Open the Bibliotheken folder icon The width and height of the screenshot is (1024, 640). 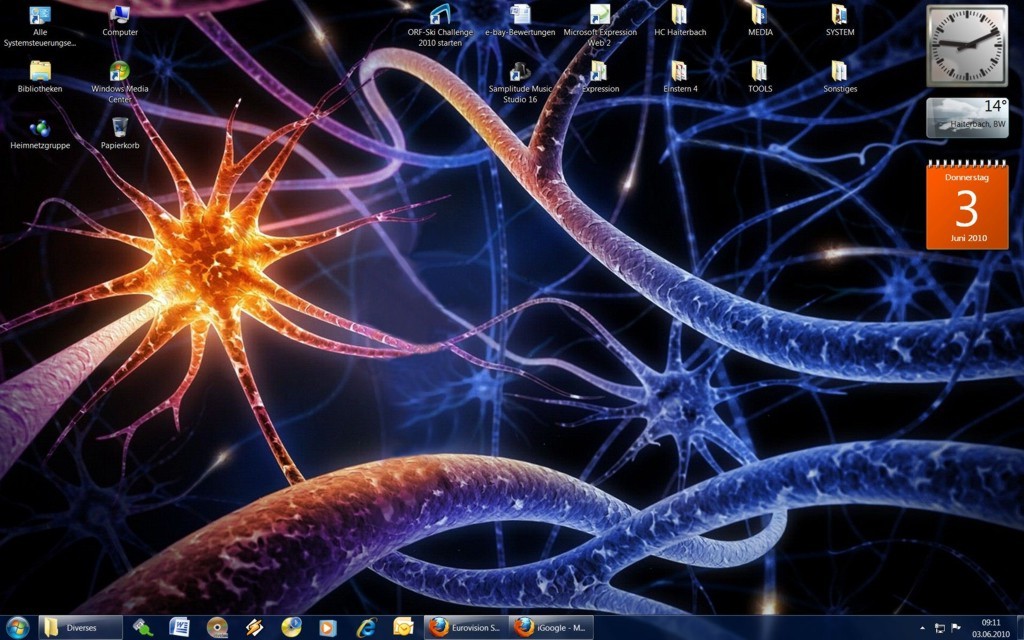point(40,72)
